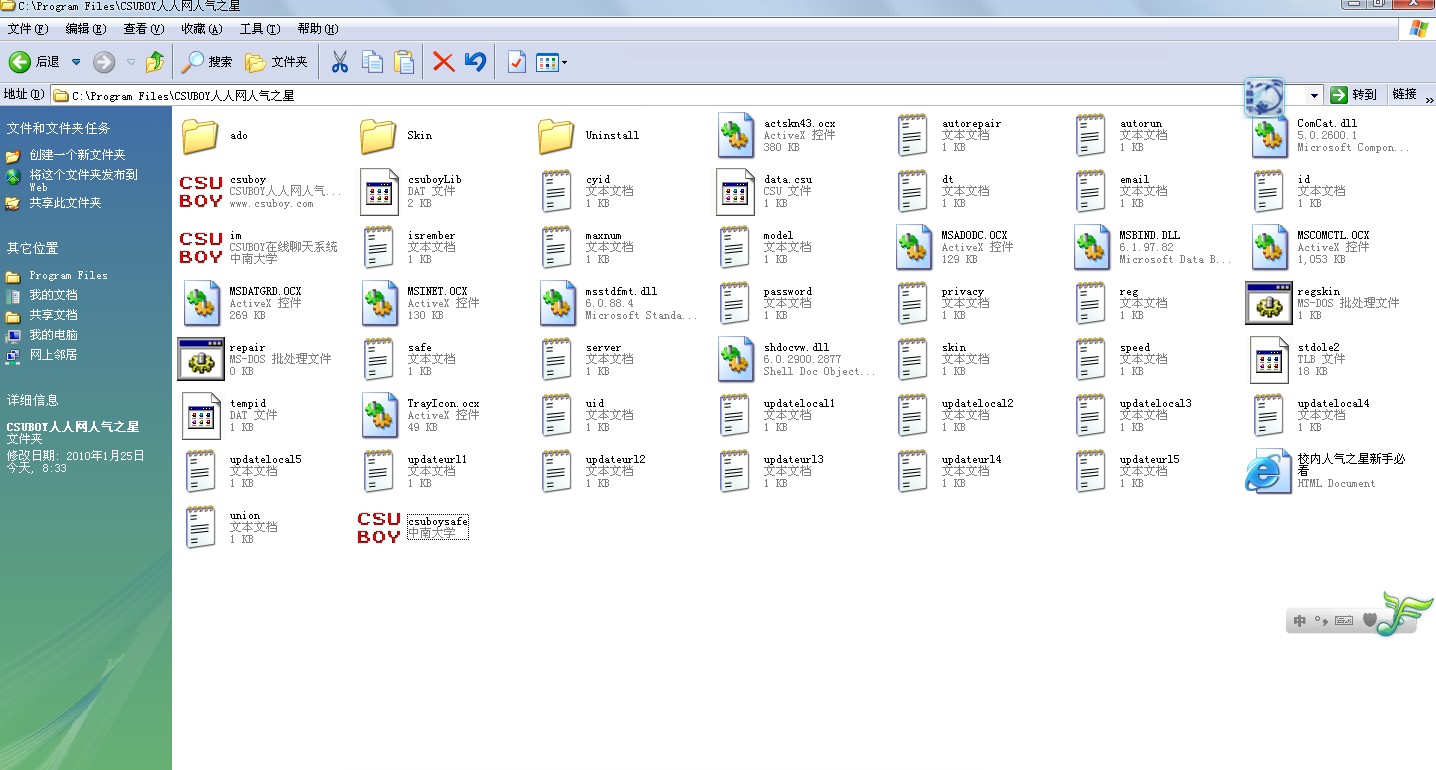The width and height of the screenshot is (1436, 770).
Task: Click the IME language bar '中' indicator
Action: tap(1300, 621)
